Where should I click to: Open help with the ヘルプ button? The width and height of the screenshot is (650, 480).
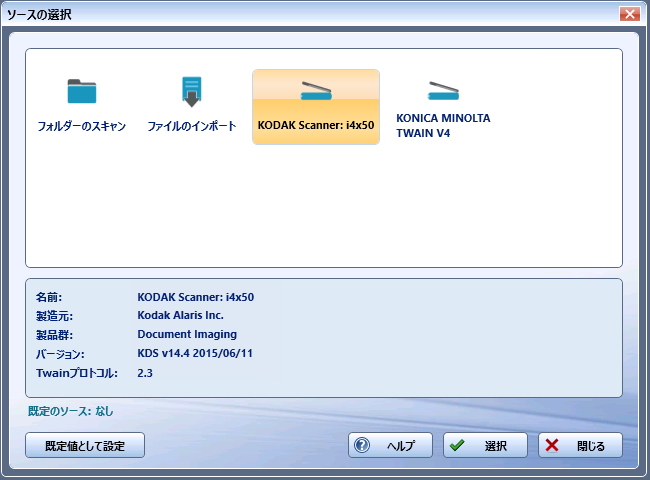pos(390,446)
